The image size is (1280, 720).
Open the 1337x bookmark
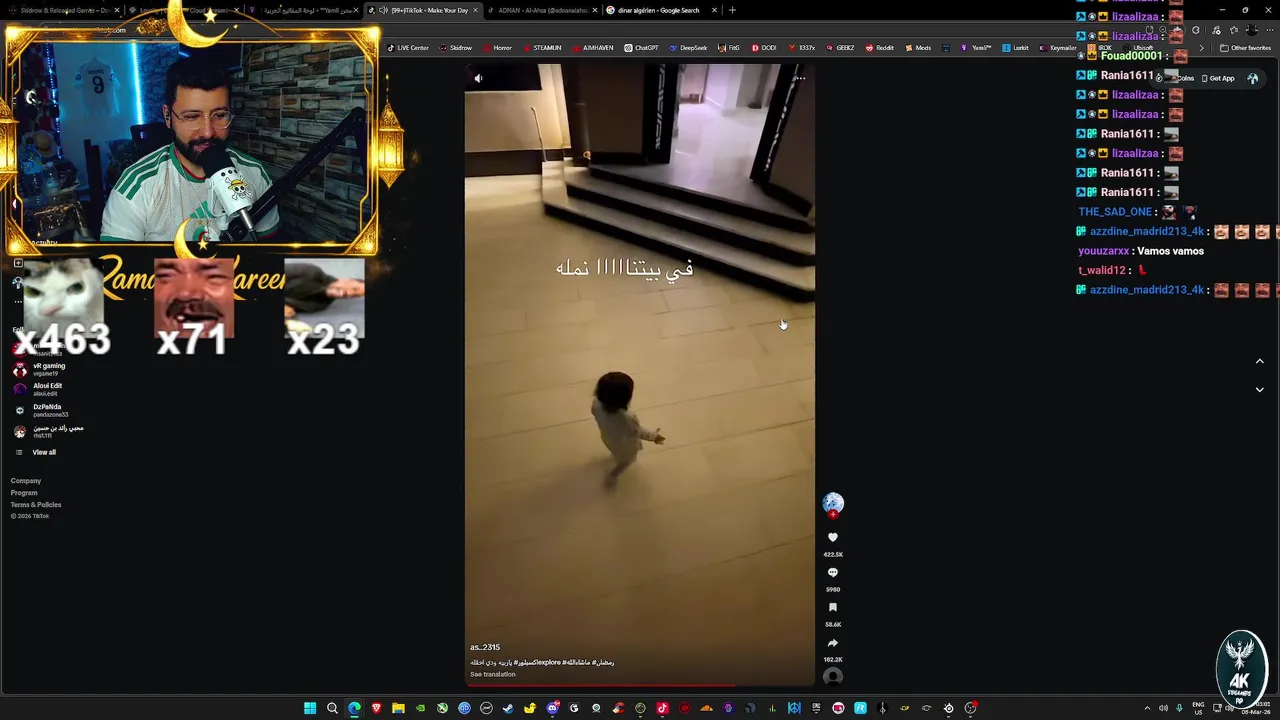(x=801, y=48)
